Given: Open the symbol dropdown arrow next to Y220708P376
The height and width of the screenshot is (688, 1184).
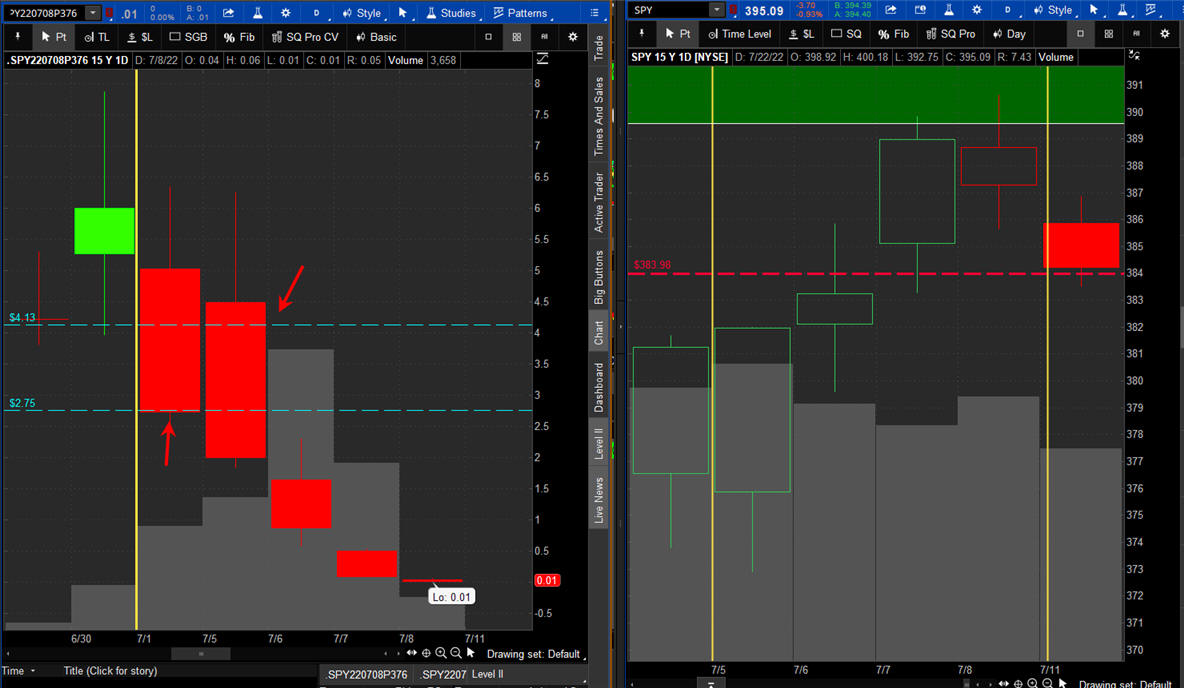Looking at the screenshot, I should (93, 13).
